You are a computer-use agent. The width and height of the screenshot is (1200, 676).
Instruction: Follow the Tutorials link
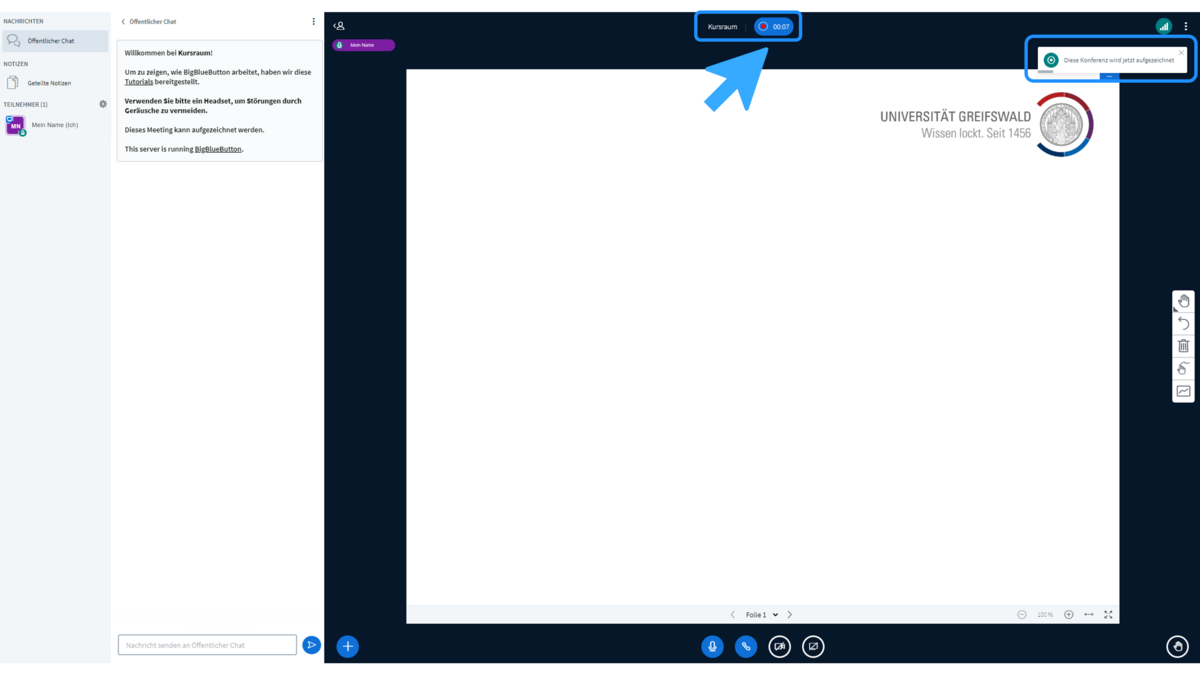click(x=139, y=82)
